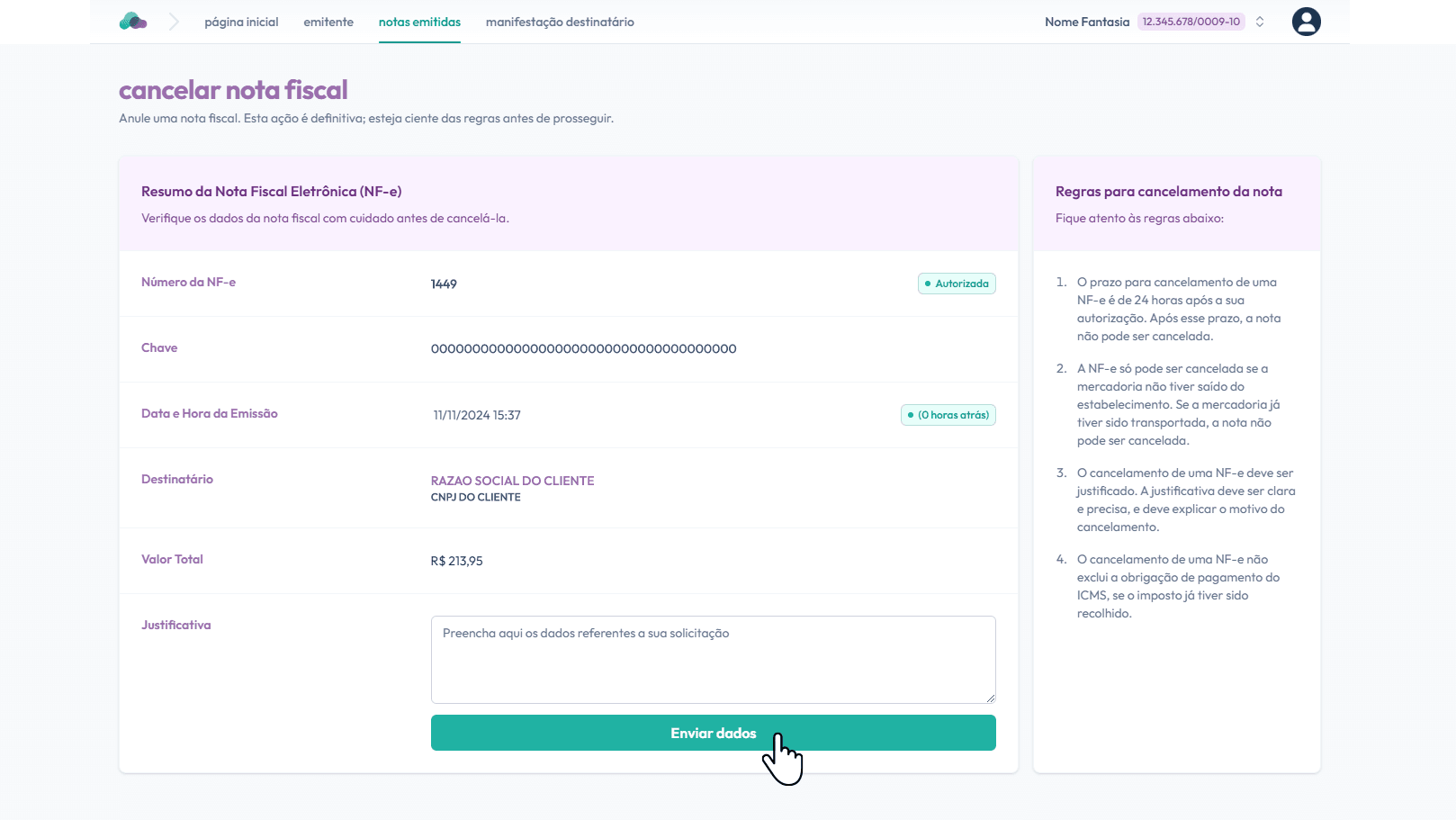Screen dimensions: 1456x820
Task: Click the CNPJ badge 12.345.678/0009-10
Action: 1191,22
